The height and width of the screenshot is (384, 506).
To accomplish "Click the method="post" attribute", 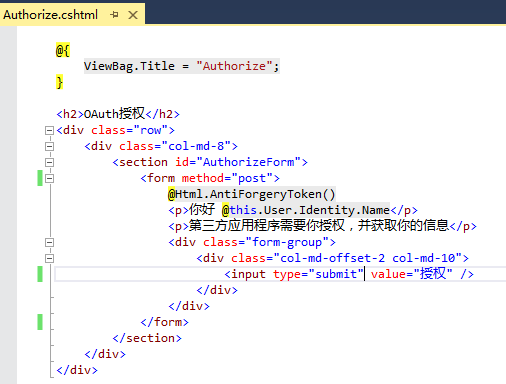I will click(227, 178).
